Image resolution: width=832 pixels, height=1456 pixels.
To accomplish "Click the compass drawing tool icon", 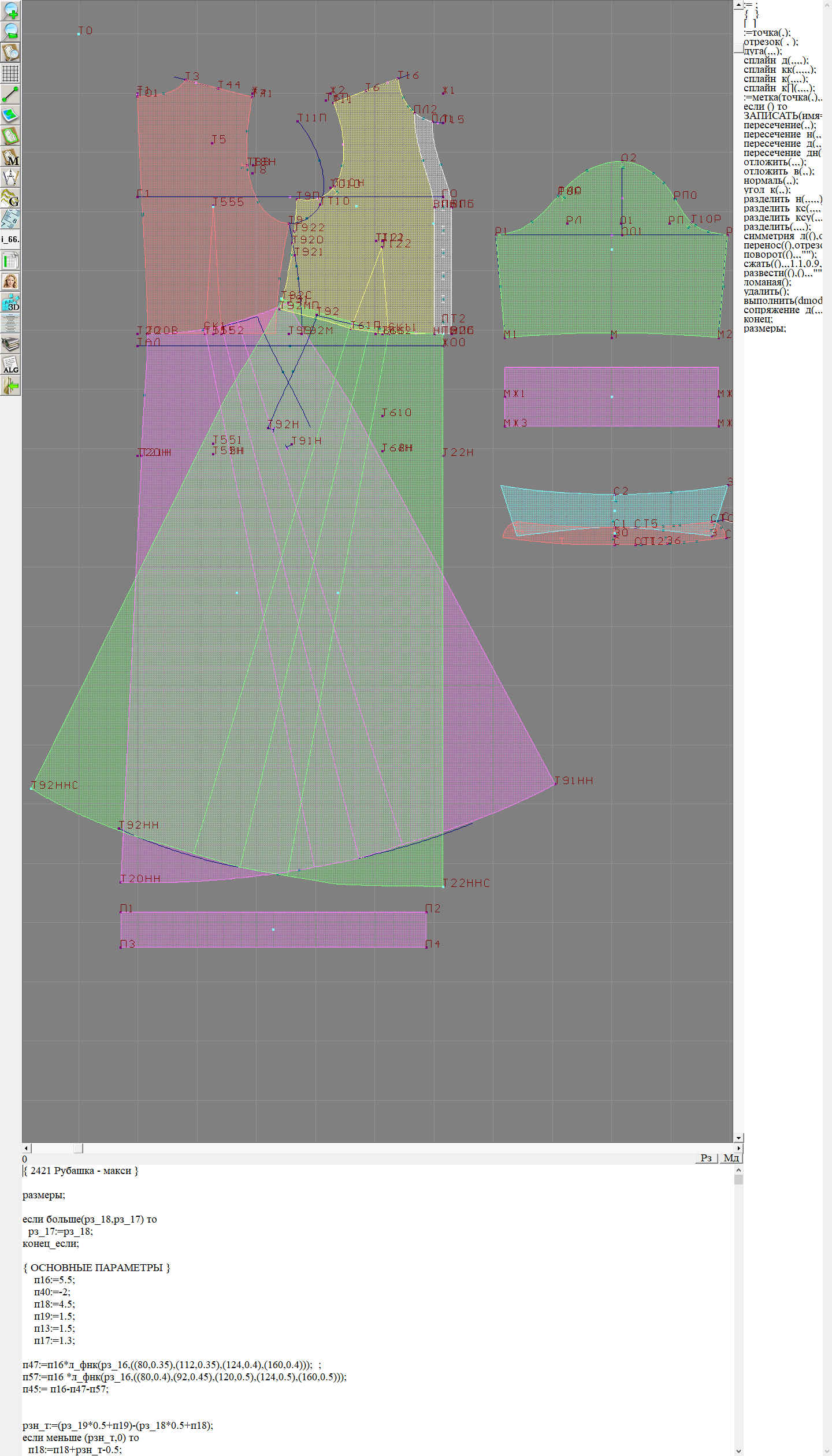I will (10, 177).
